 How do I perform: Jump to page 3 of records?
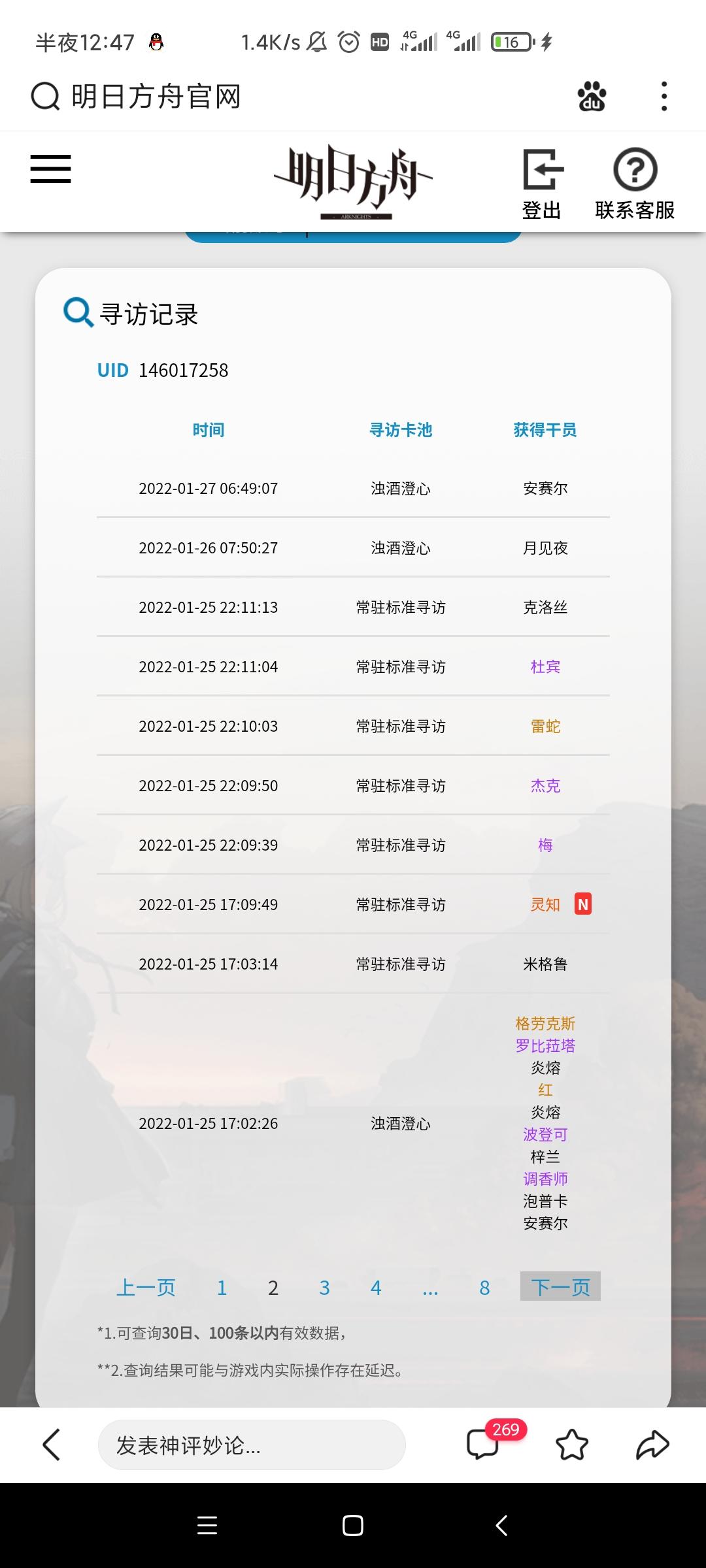(324, 1288)
